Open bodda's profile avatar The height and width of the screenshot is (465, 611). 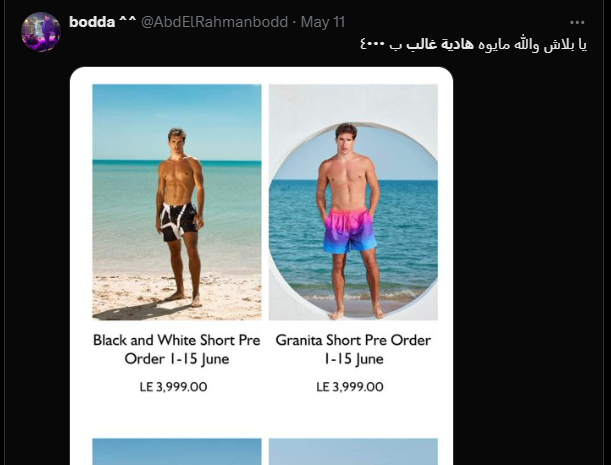[x=41, y=31]
